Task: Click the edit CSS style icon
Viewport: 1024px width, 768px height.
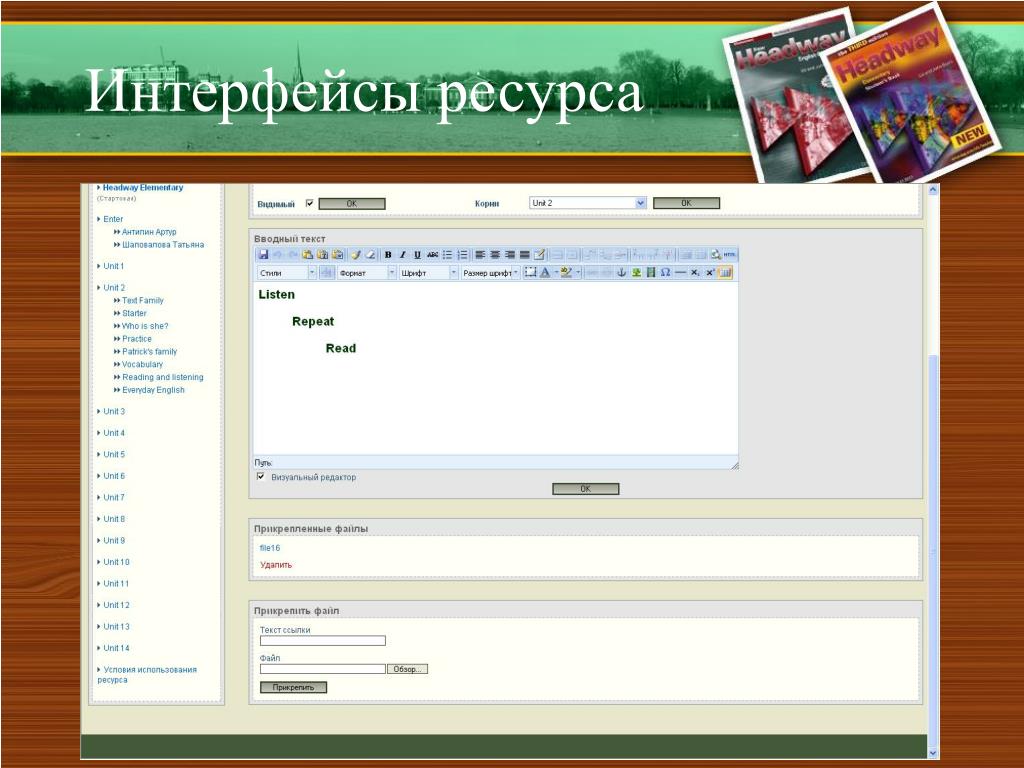Action: click(x=539, y=255)
